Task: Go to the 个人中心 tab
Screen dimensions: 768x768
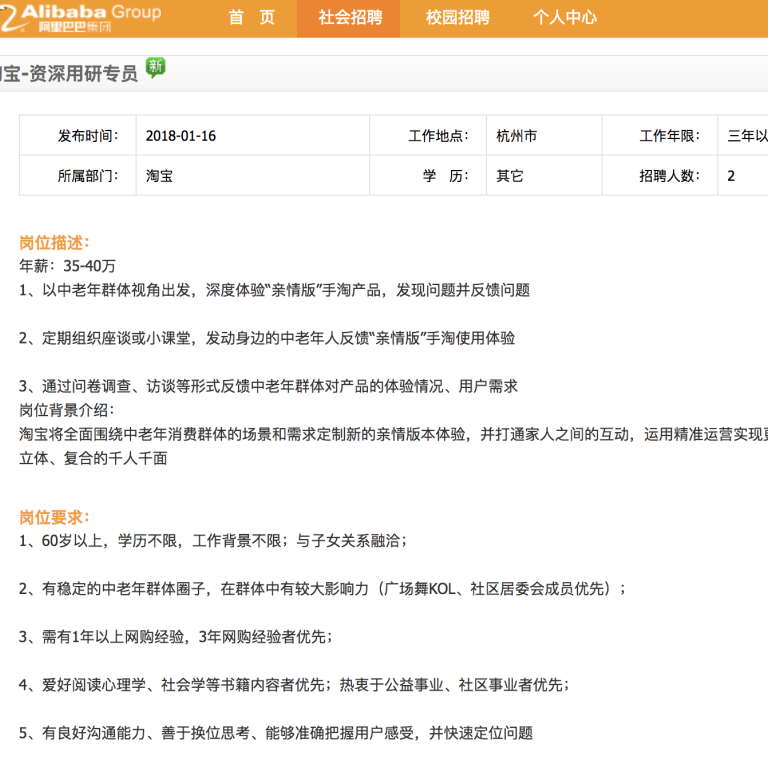Action: point(565,18)
